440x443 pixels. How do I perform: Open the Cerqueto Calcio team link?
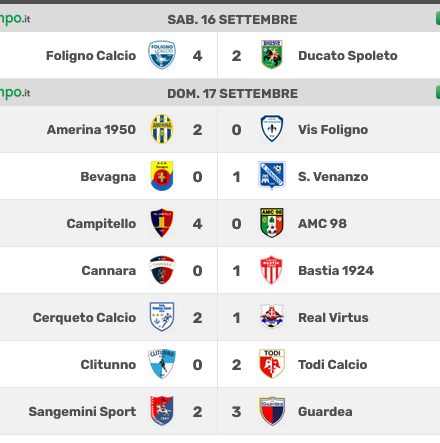84,318
